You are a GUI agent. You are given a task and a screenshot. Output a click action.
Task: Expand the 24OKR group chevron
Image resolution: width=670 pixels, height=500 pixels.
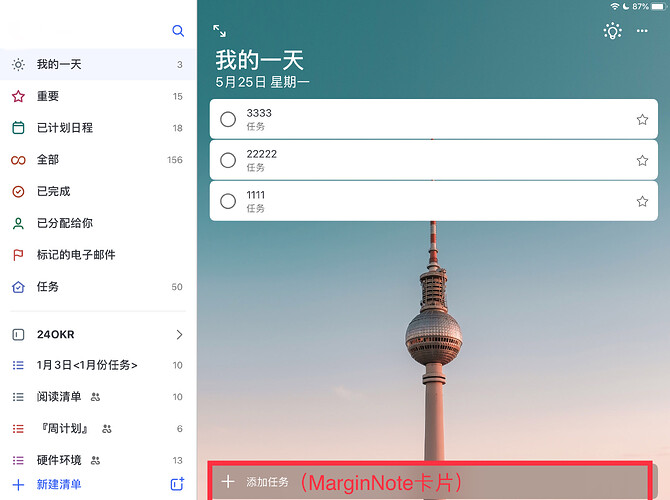(179, 335)
